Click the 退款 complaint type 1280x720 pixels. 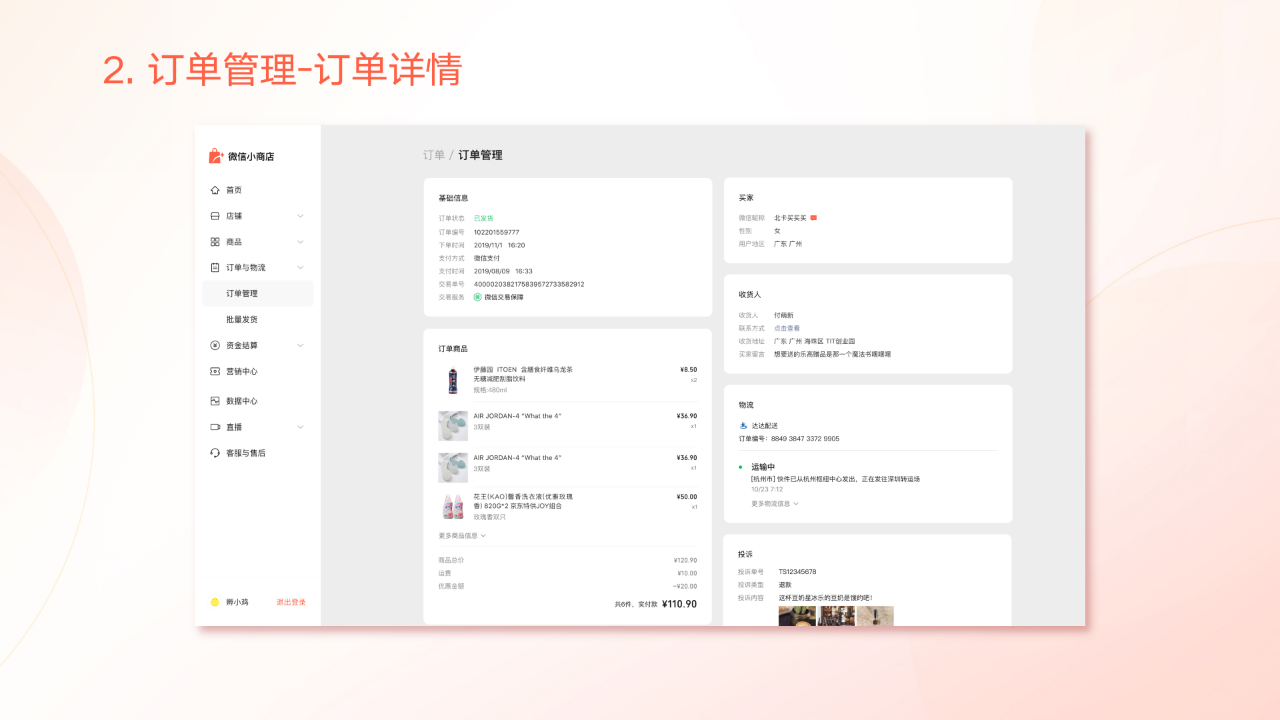tap(785, 585)
